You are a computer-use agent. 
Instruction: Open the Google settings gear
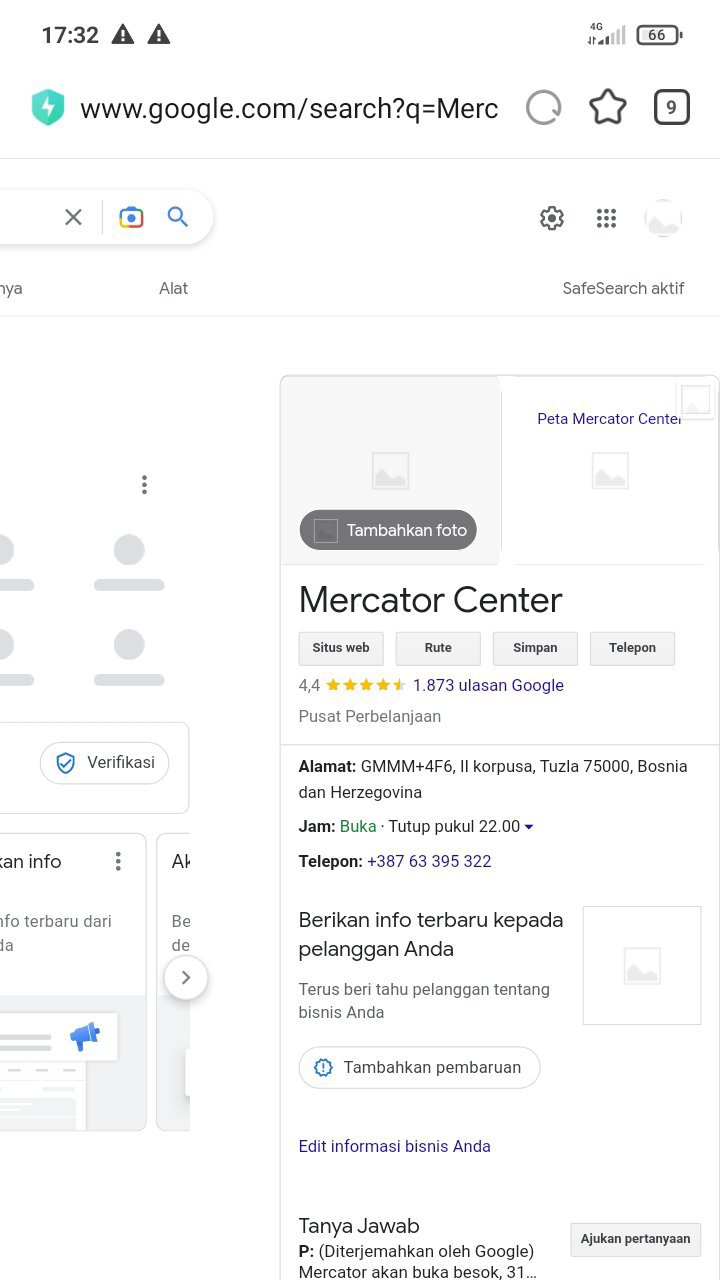[x=552, y=218]
